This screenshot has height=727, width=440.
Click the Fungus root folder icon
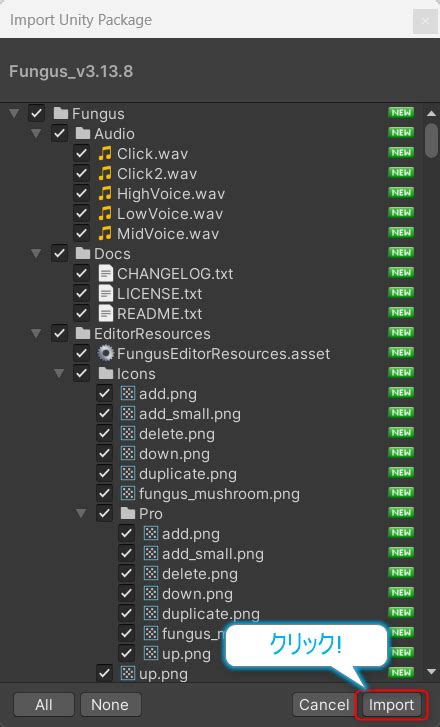pyautogui.click(x=60, y=113)
